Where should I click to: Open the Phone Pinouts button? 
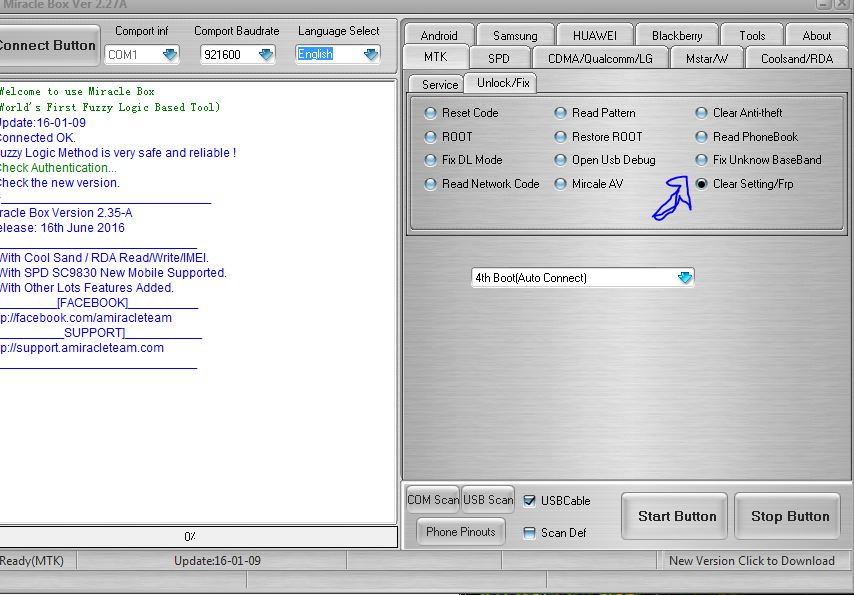461,532
